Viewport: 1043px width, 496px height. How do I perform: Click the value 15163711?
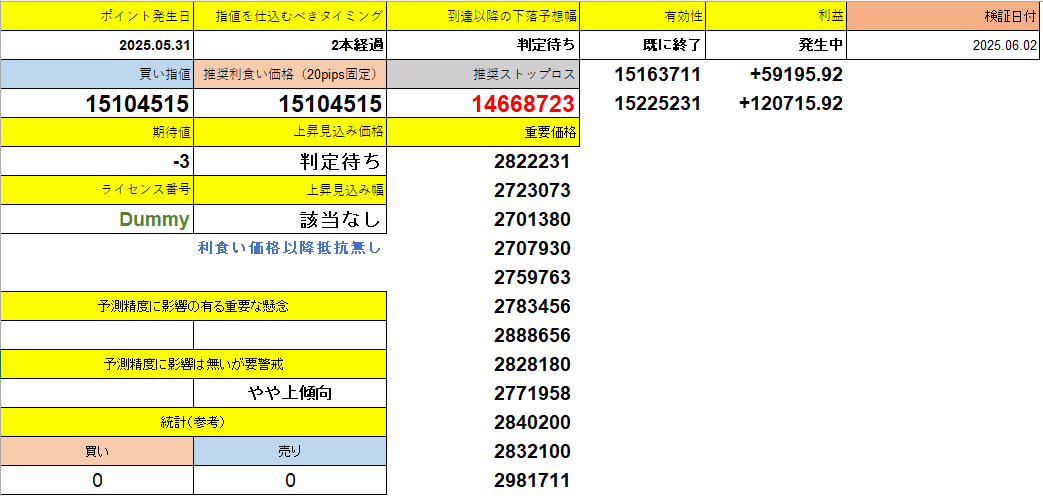(x=657, y=74)
